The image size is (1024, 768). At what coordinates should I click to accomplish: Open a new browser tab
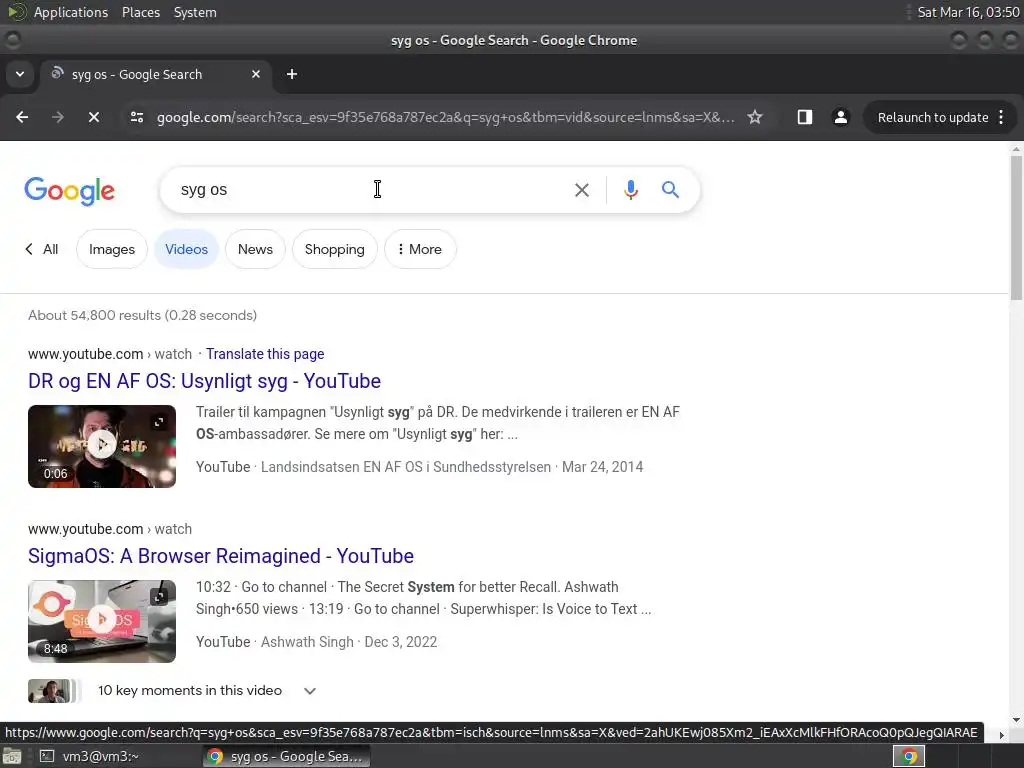coord(292,74)
